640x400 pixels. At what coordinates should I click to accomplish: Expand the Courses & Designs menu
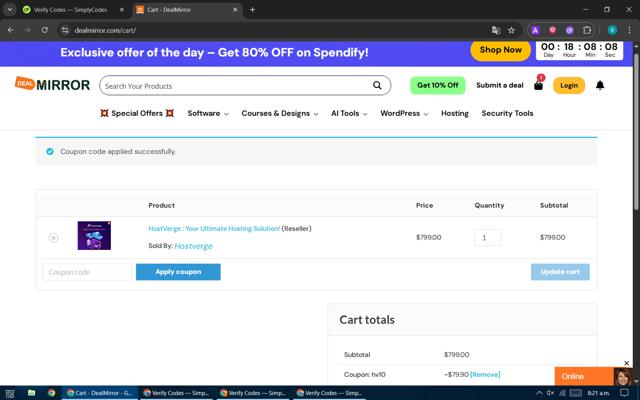point(280,113)
